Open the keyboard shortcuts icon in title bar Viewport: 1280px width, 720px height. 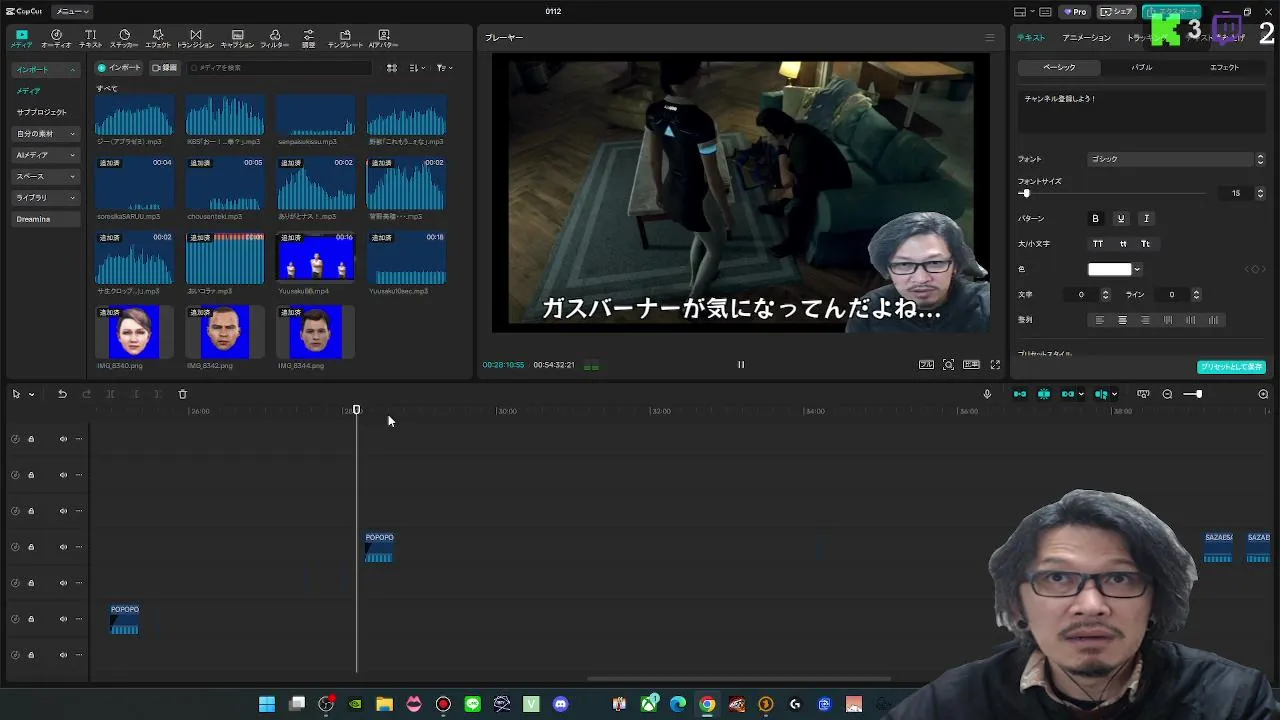click(x=1046, y=12)
